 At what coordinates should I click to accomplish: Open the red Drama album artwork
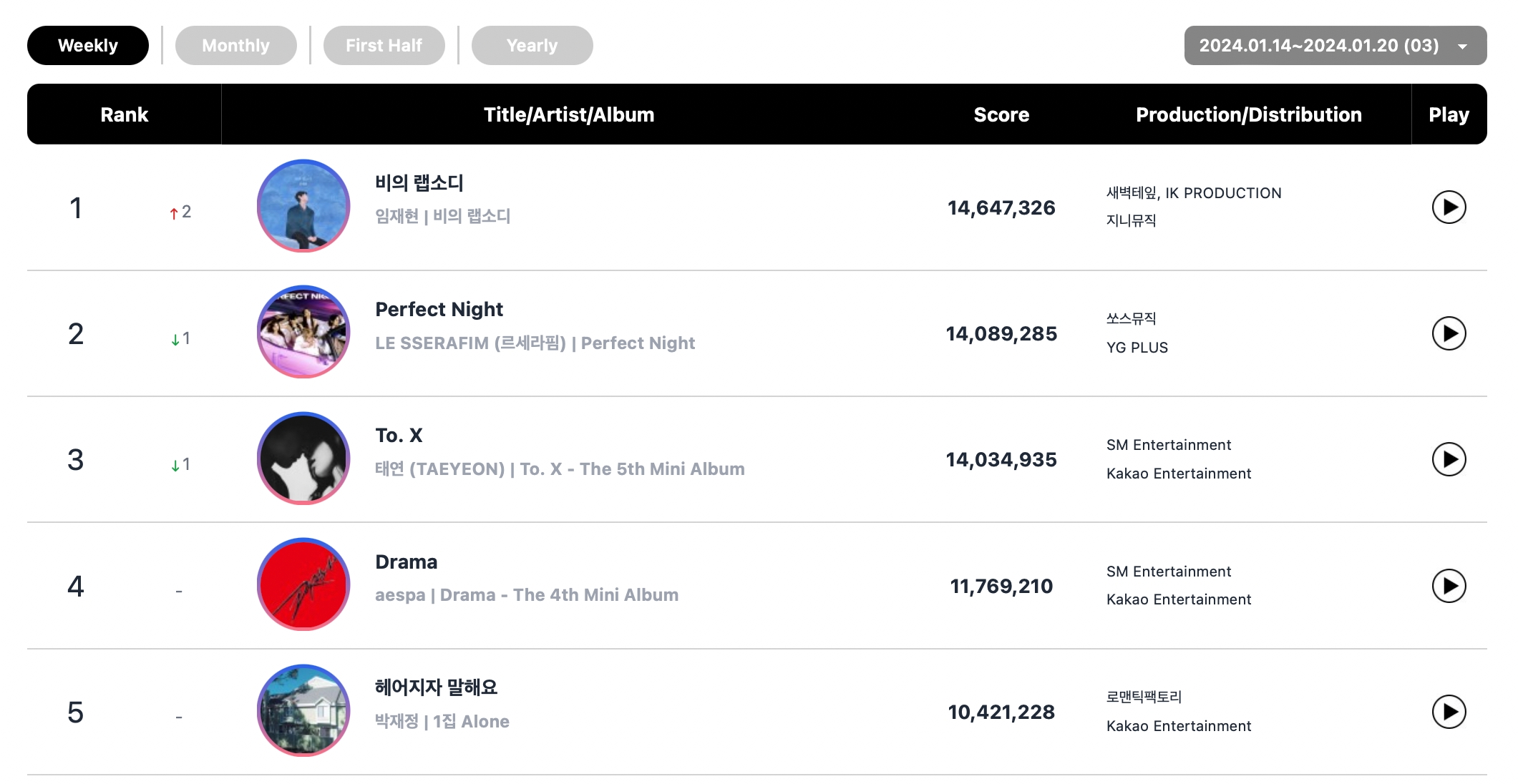(x=303, y=584)
